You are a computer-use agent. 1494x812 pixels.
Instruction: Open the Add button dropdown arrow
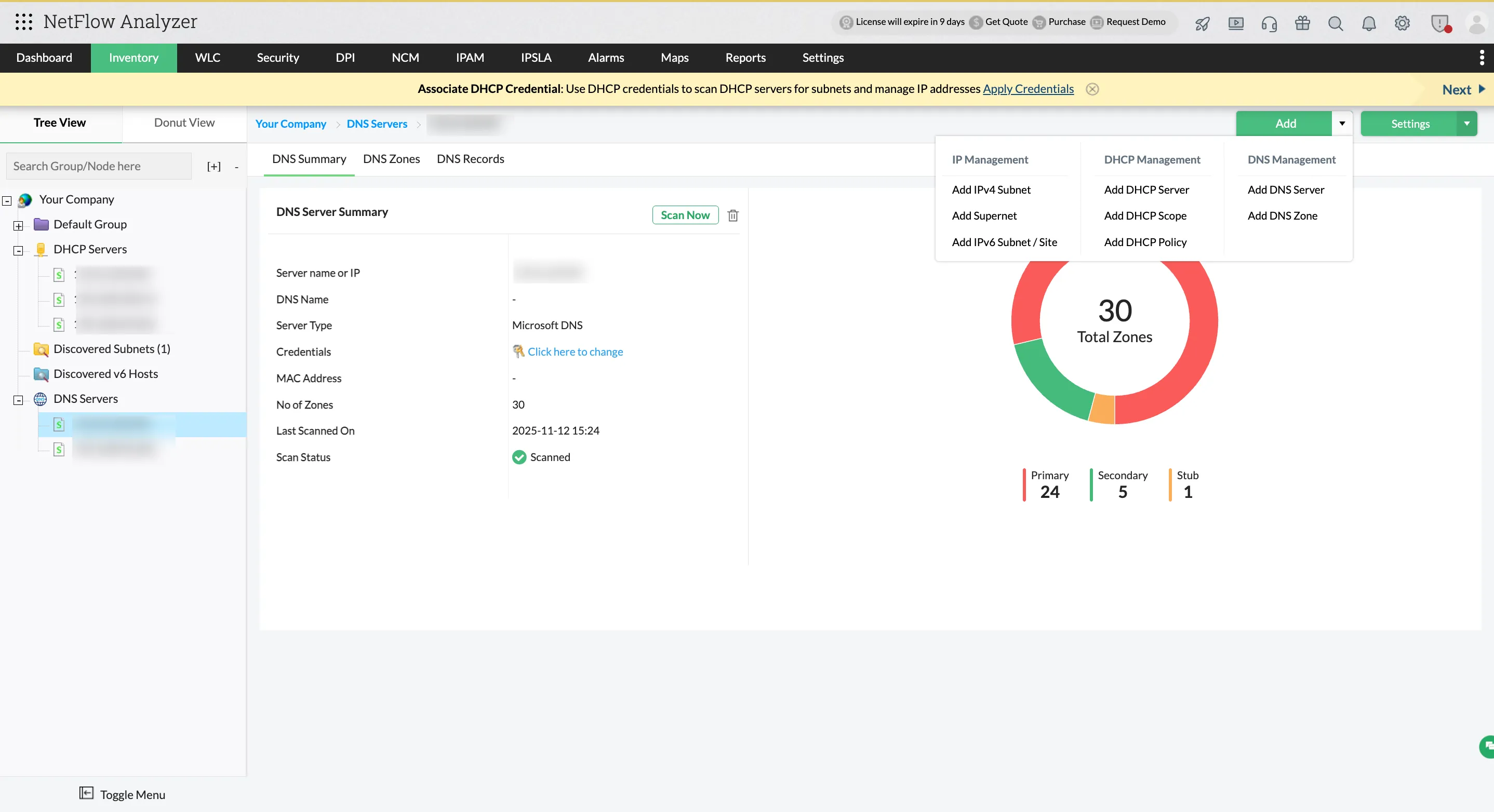1341,124
